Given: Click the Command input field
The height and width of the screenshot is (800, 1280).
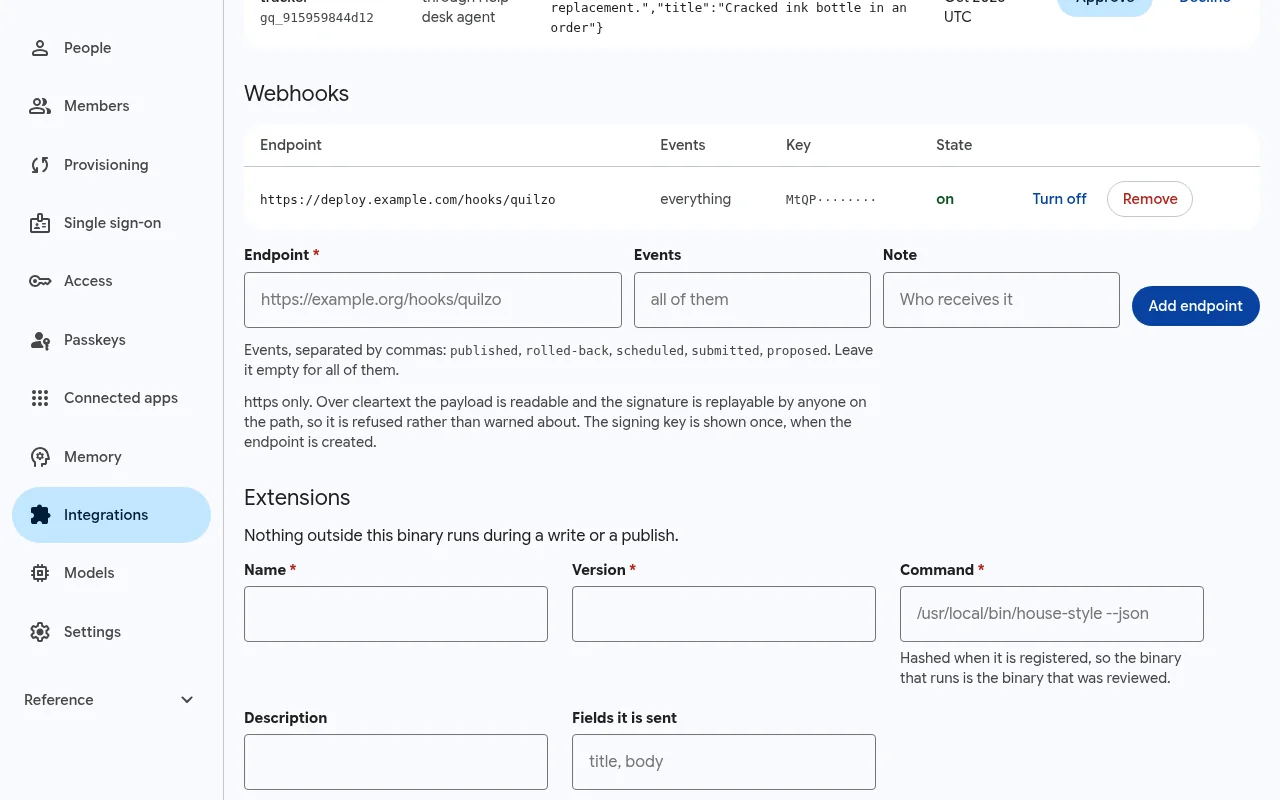Looking at the screenshot, I should pyautogui.click(x=1052, y=614).
